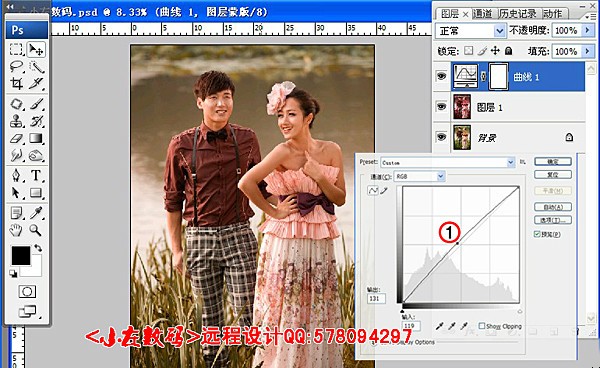
Task: Click the 确定 button in Curves
Action: pos(553,161)
